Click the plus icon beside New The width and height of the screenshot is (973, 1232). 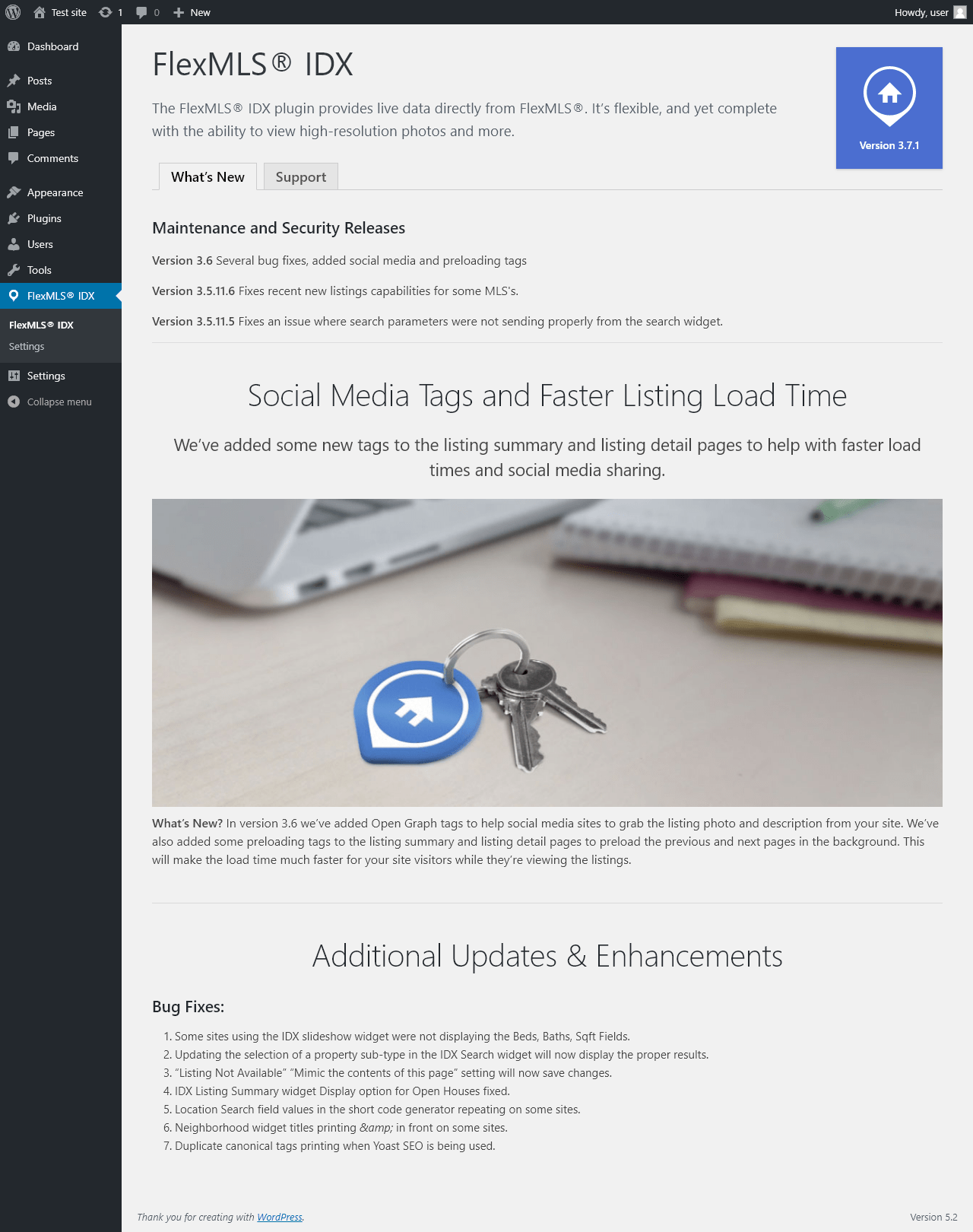point(179,12)
